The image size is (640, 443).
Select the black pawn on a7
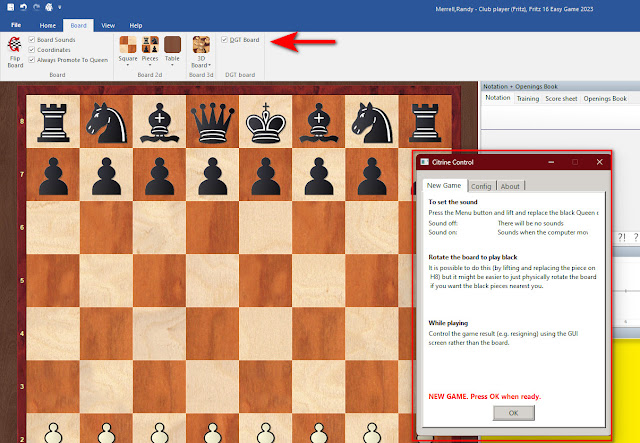[53, 176]
